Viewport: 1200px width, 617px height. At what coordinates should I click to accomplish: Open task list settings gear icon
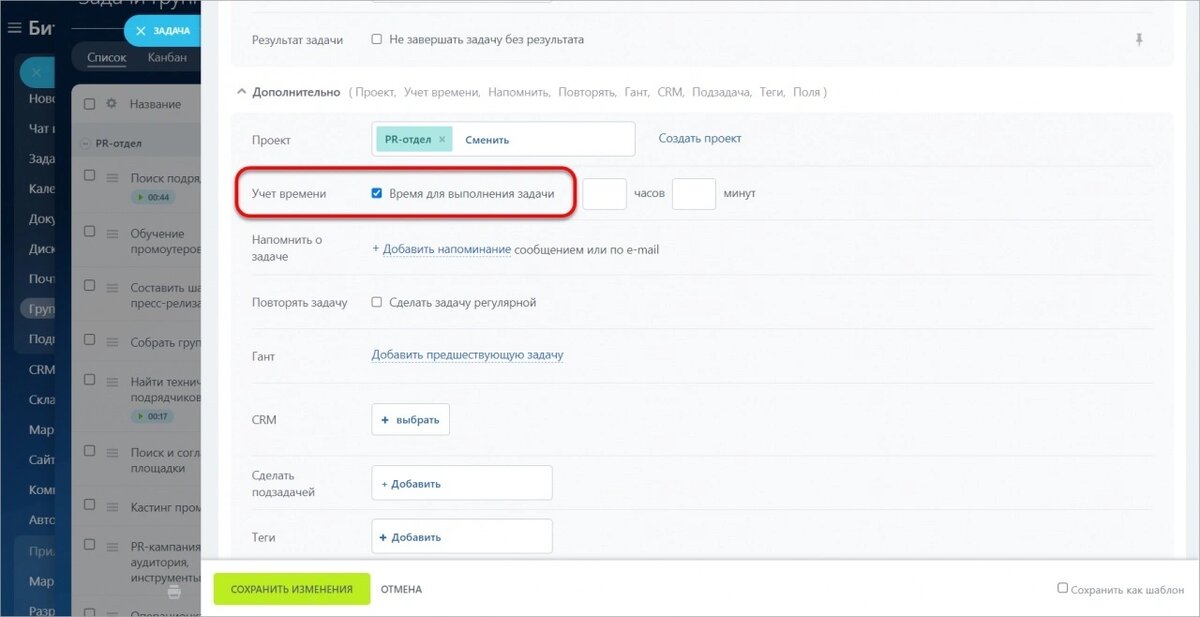pos(111,103)
